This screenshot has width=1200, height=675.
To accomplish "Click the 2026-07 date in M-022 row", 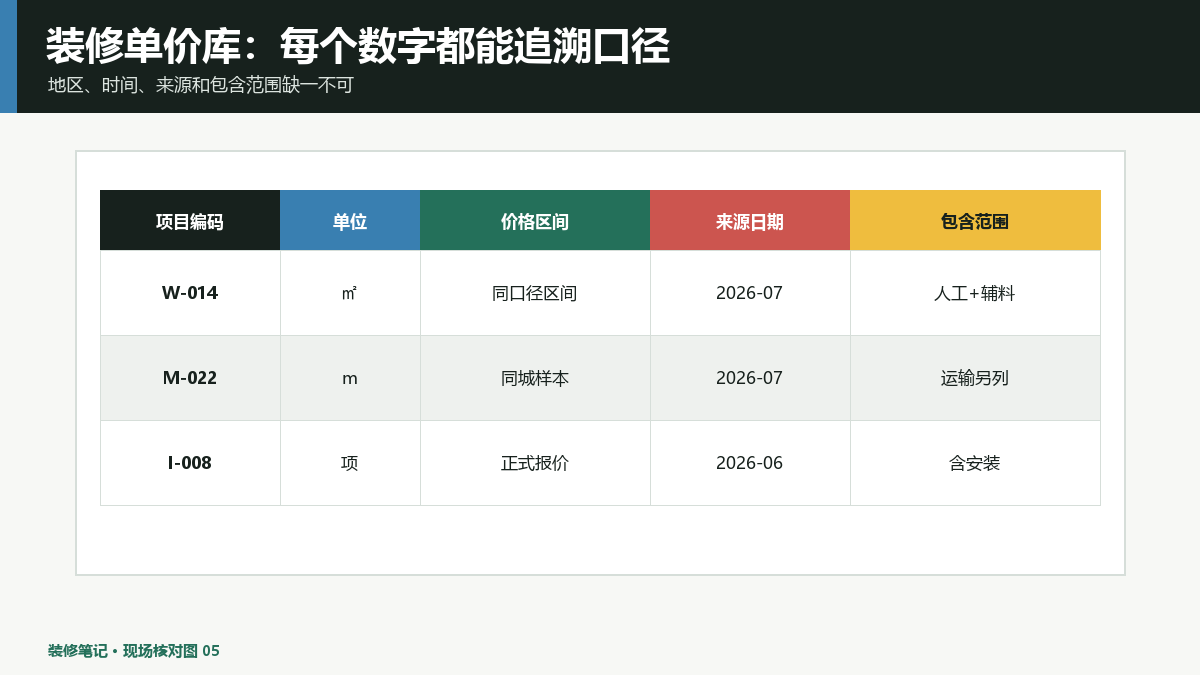I will (x=750, y=378).
